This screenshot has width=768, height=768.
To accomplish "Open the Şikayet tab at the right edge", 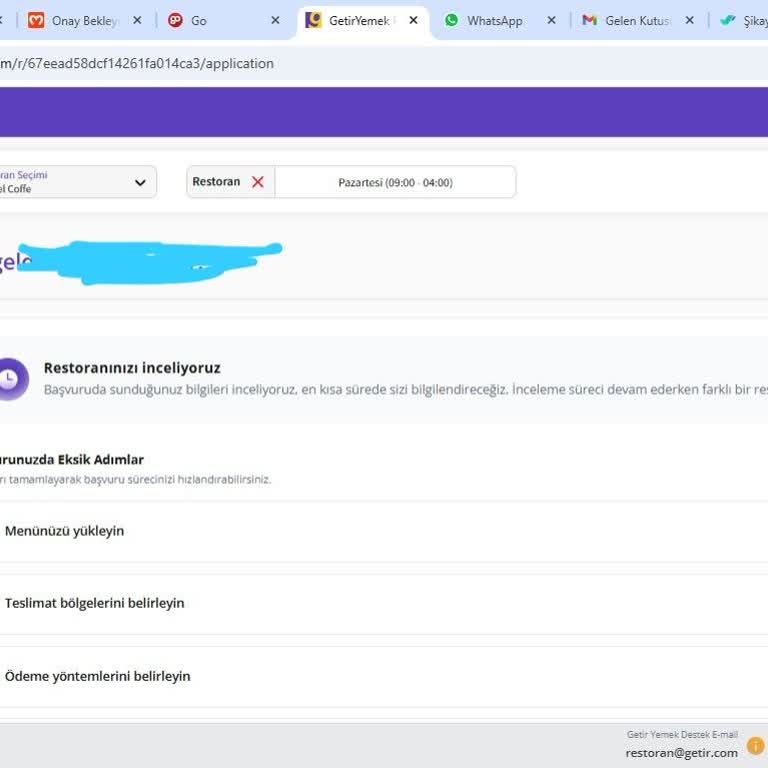I will click(x=744, y=21).
